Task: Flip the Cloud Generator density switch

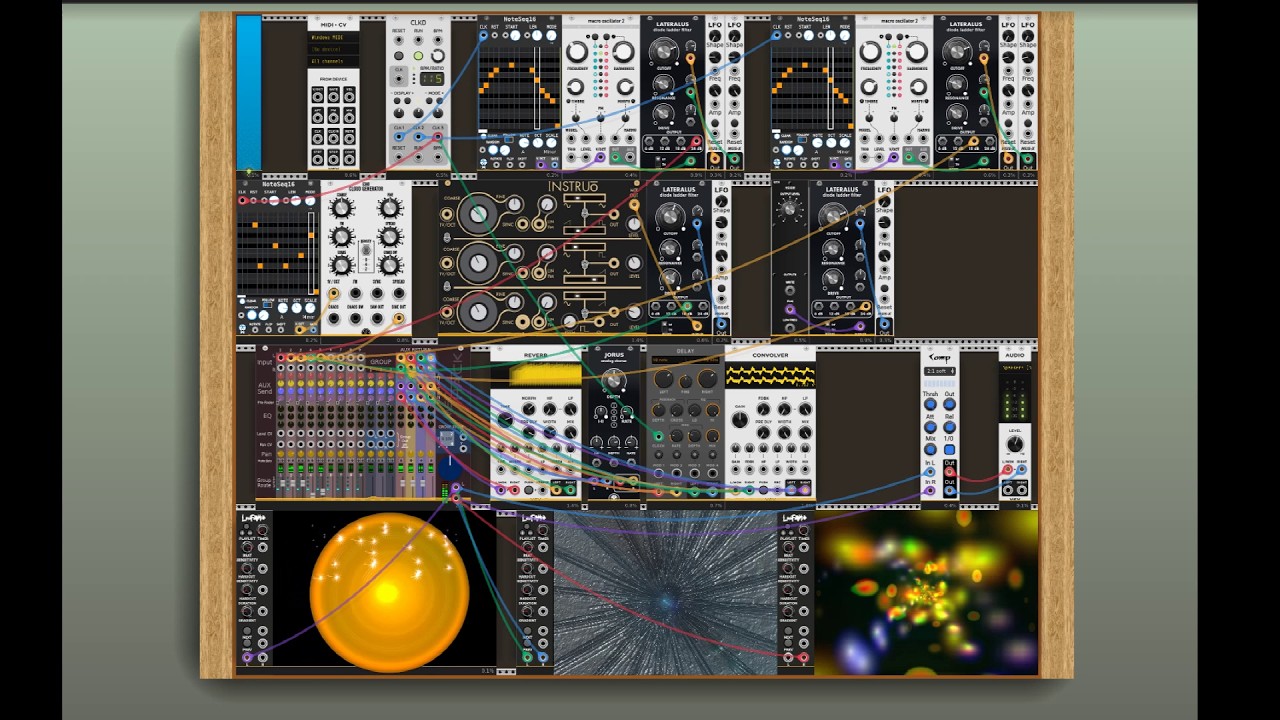Action: click(366, 249)
